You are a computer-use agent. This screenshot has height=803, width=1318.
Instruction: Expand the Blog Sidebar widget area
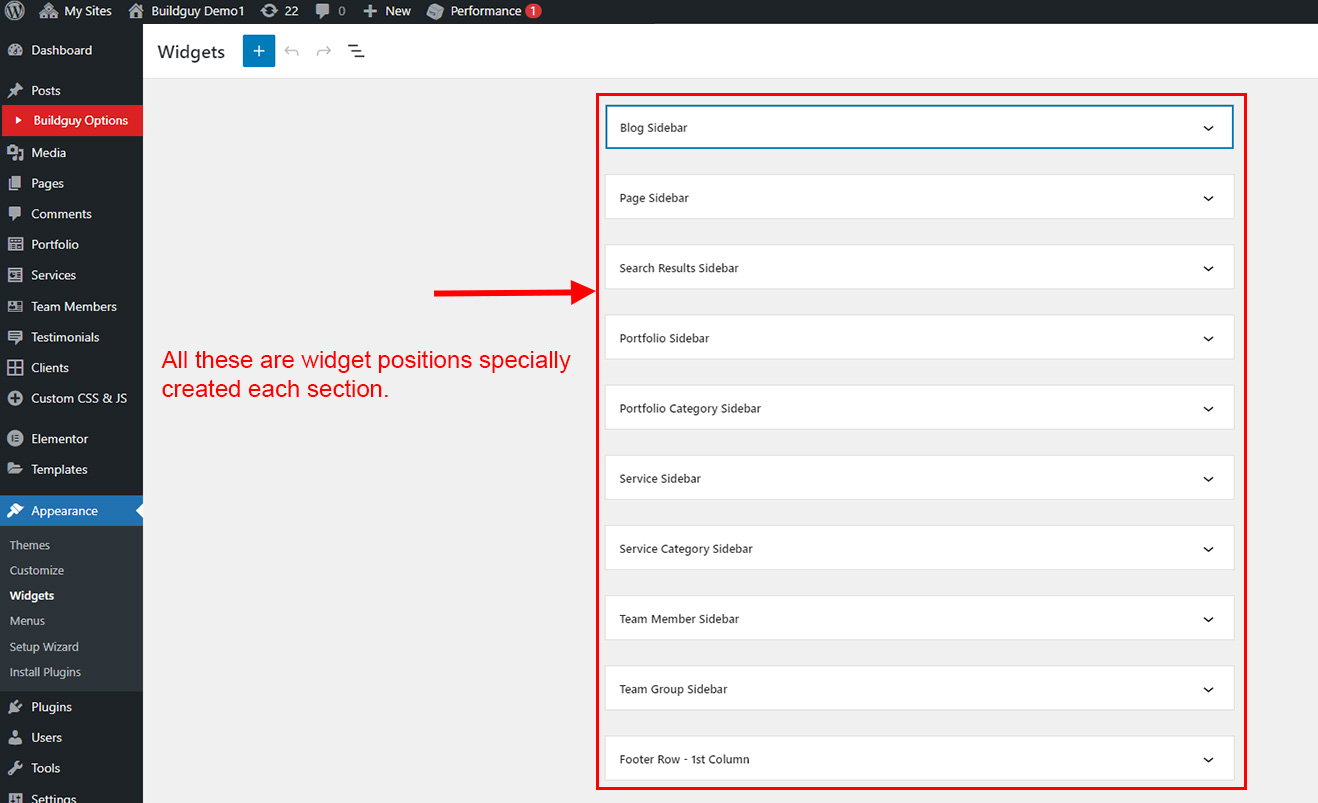1208,128
